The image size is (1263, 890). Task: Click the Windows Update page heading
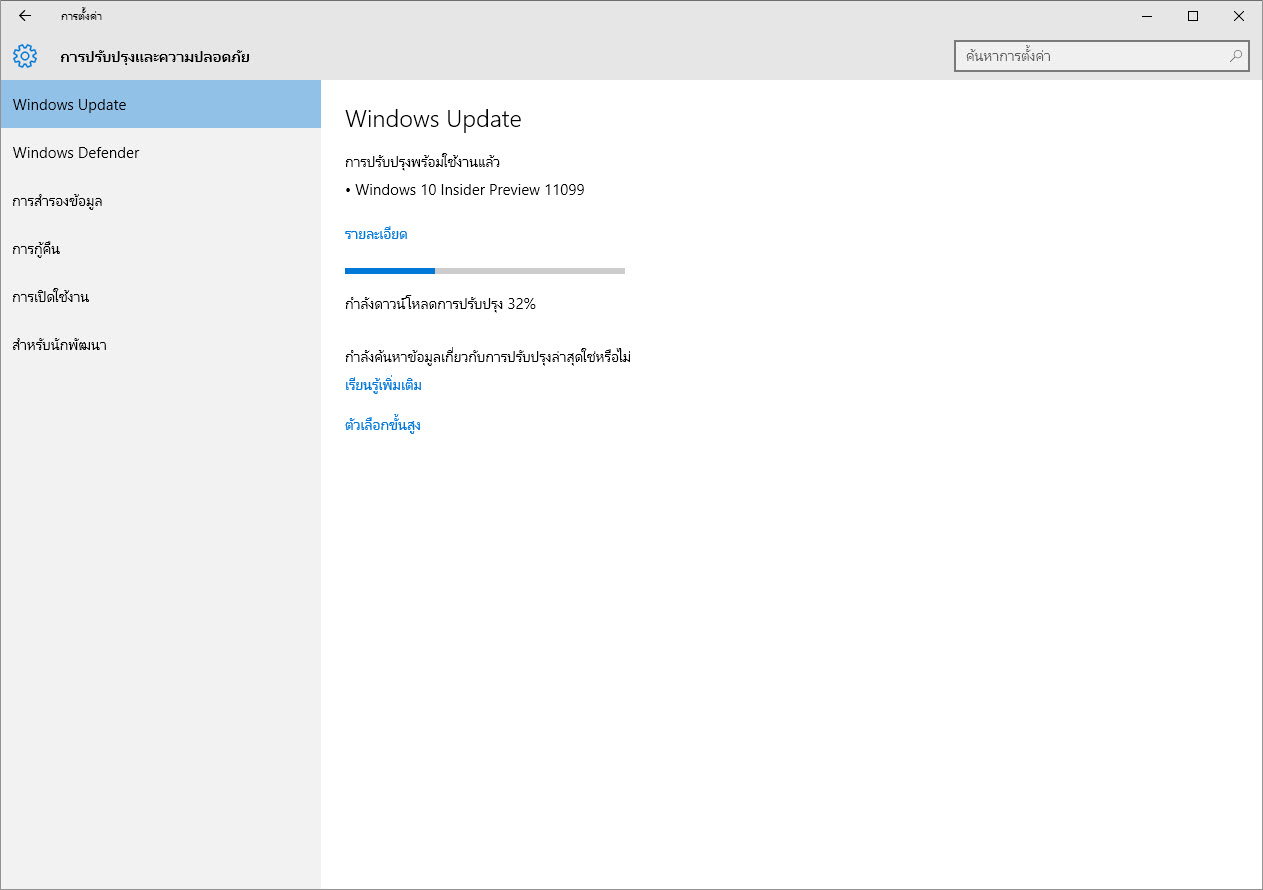(x=433, y=119)
